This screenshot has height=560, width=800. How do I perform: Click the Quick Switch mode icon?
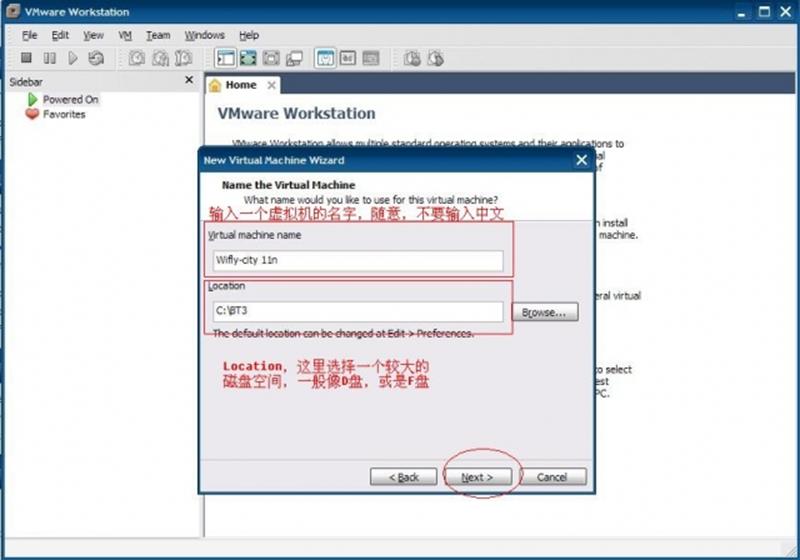[x=271, y=58]
